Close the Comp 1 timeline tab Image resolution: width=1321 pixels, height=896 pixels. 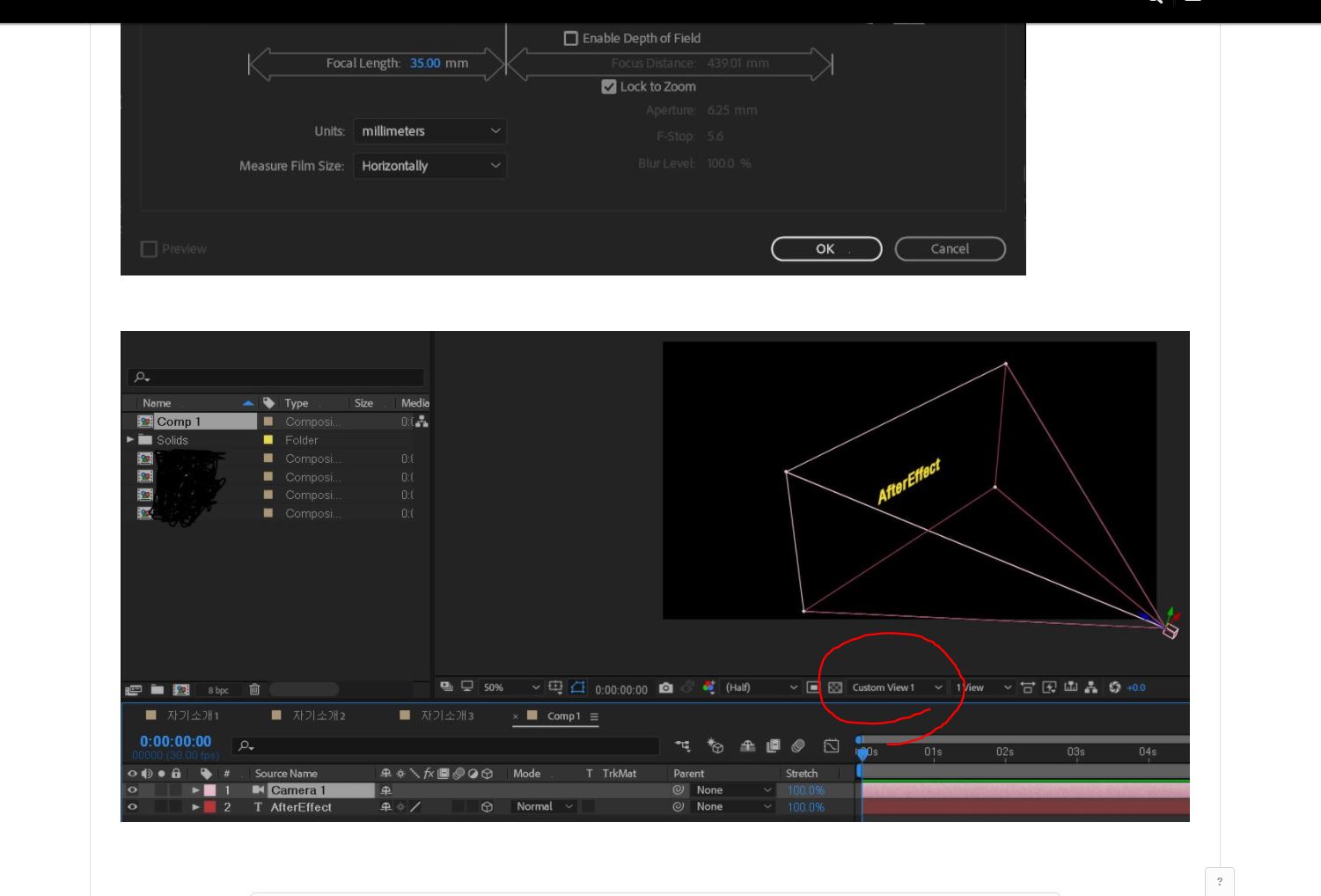click(516, 716)
